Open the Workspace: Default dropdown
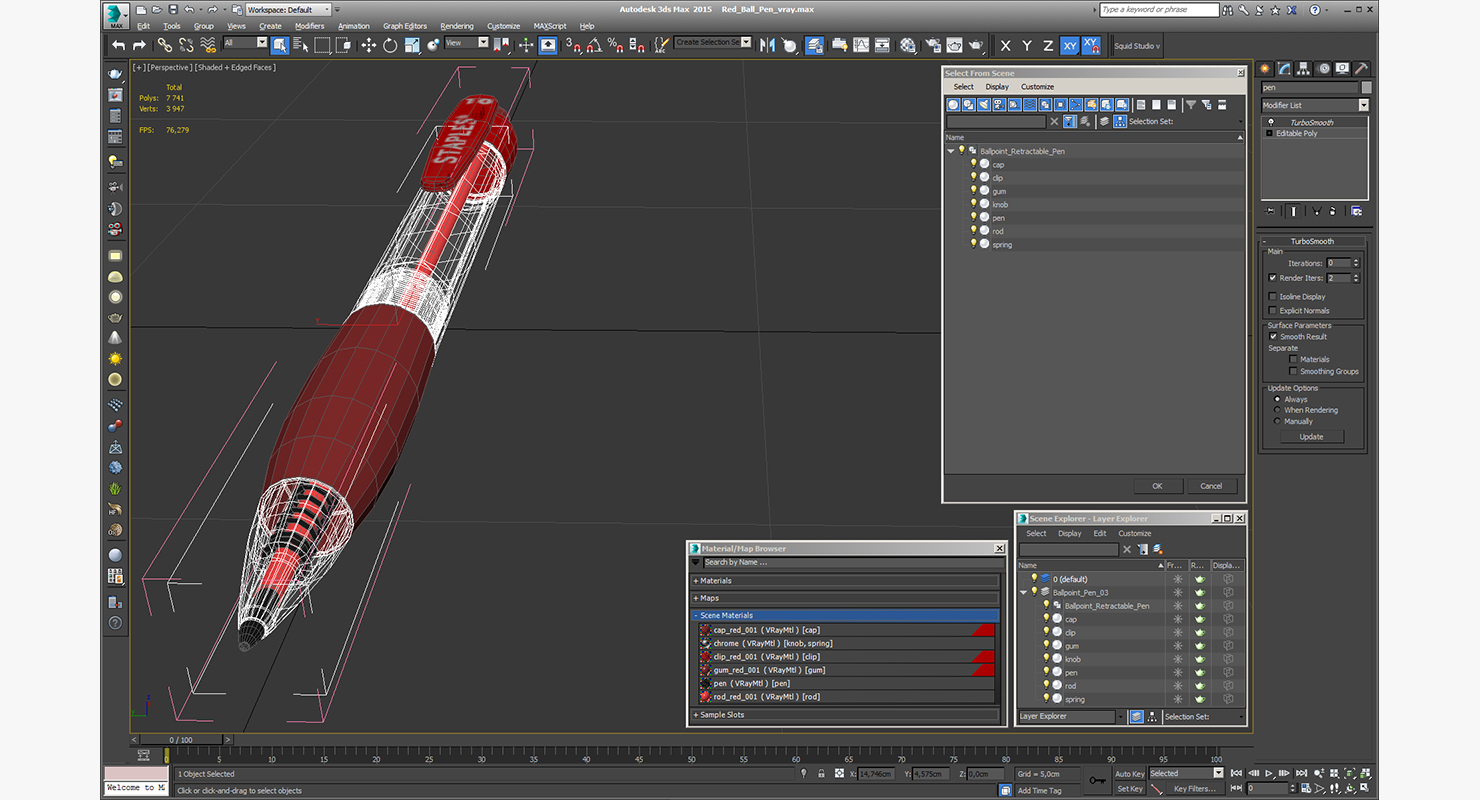Viewport: 1480px width, 800px height. coord(289,10)
